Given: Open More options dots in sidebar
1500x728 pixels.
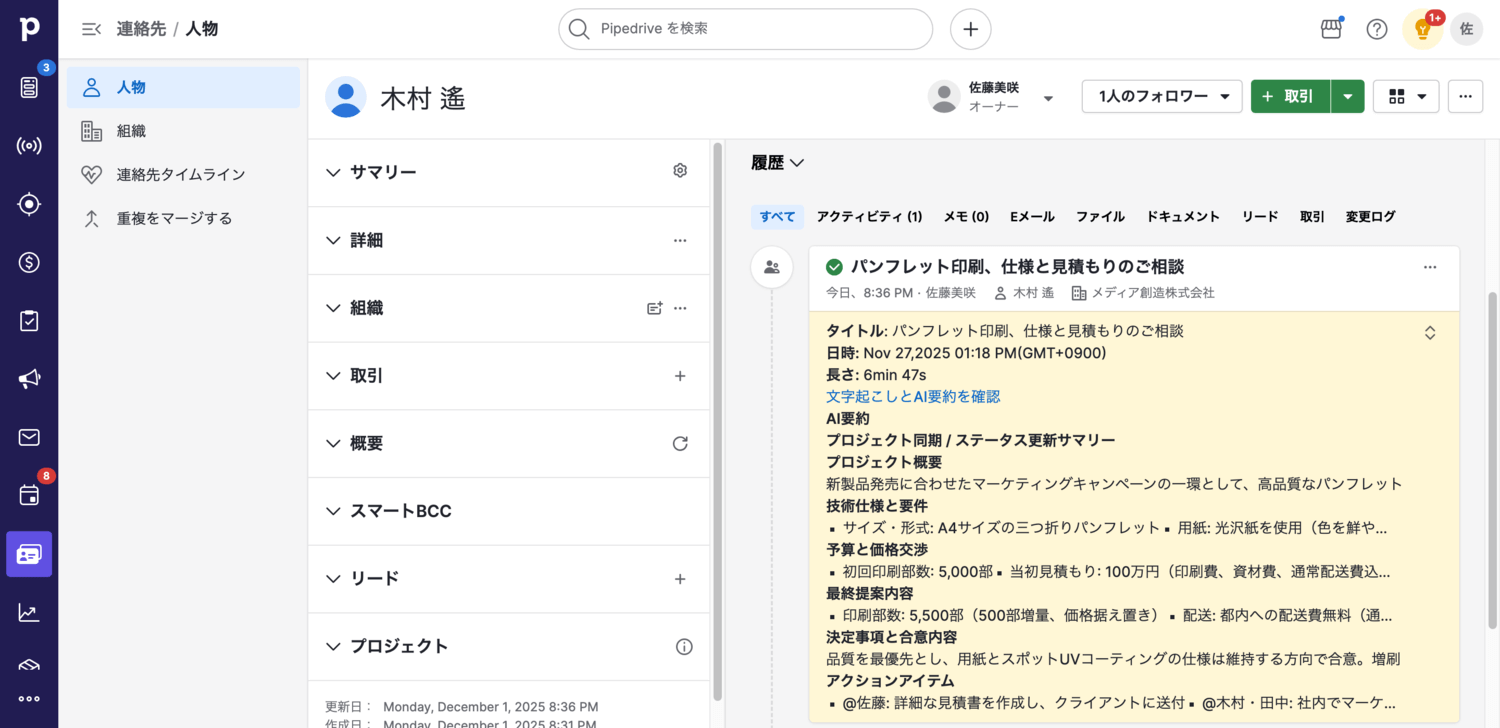Looking at the screenshot, I should [x=29, y=699].
